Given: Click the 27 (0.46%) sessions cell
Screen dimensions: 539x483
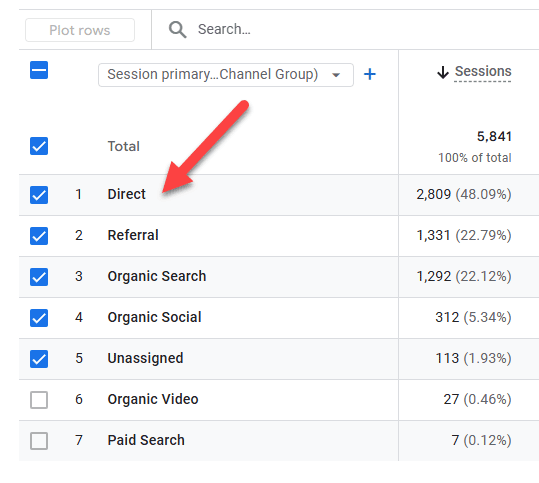Looking at the screenshot, I should click(x=477, y=399).
